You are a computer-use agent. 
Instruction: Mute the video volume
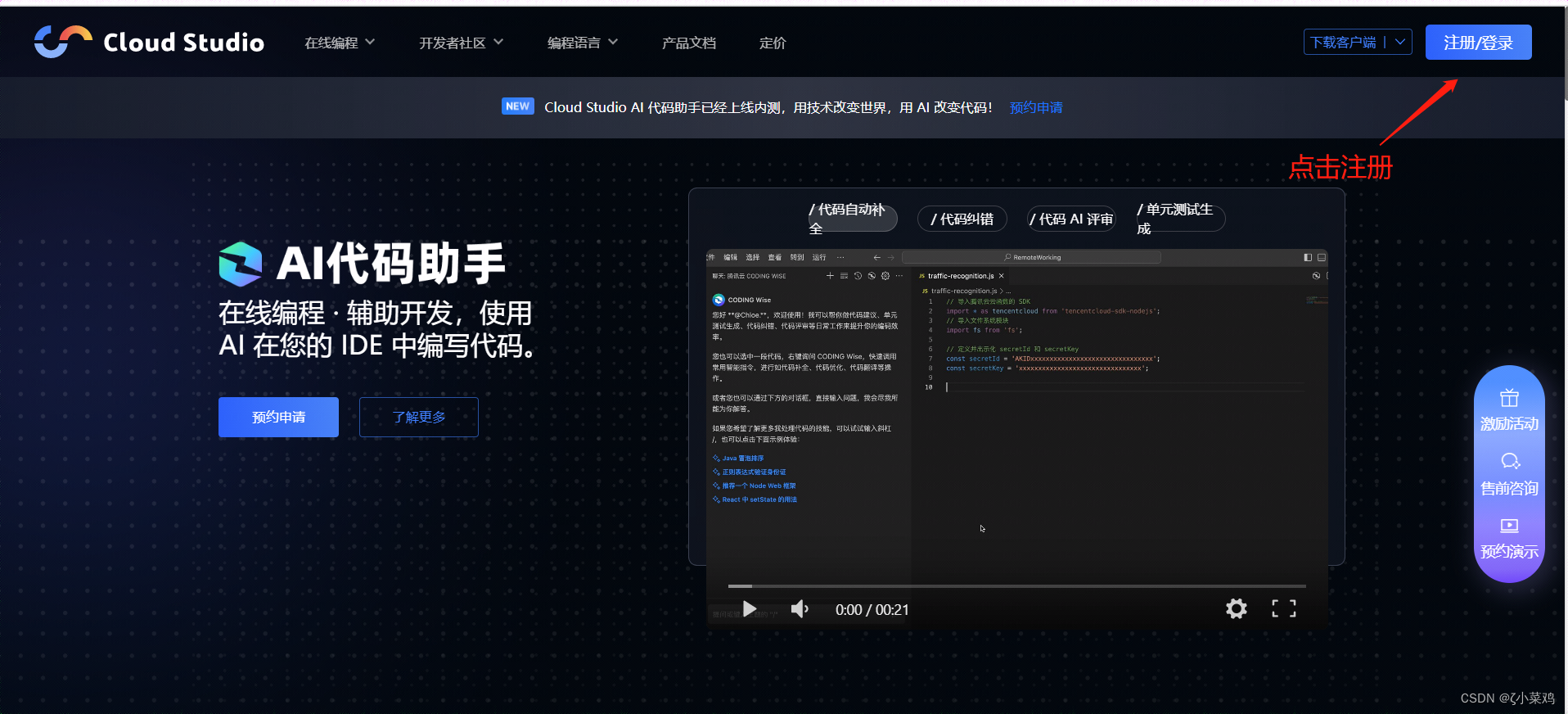point(800,608)
